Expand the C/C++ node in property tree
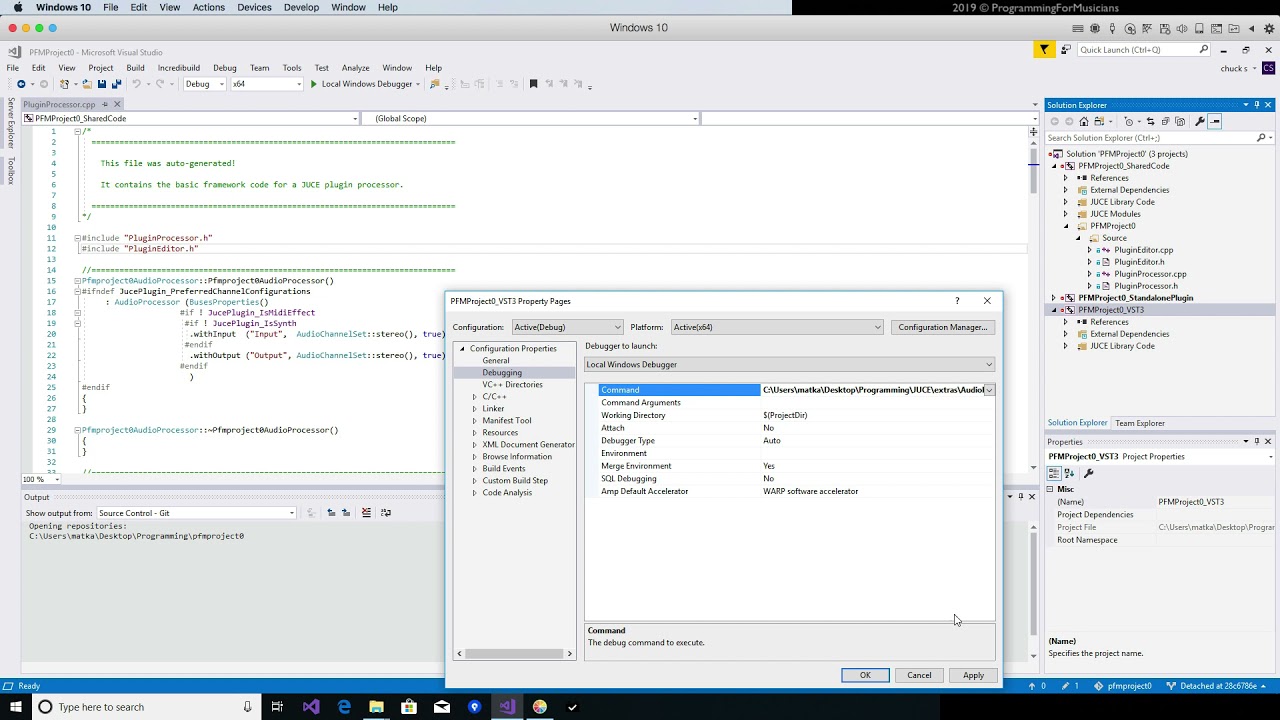 [475, 397]
